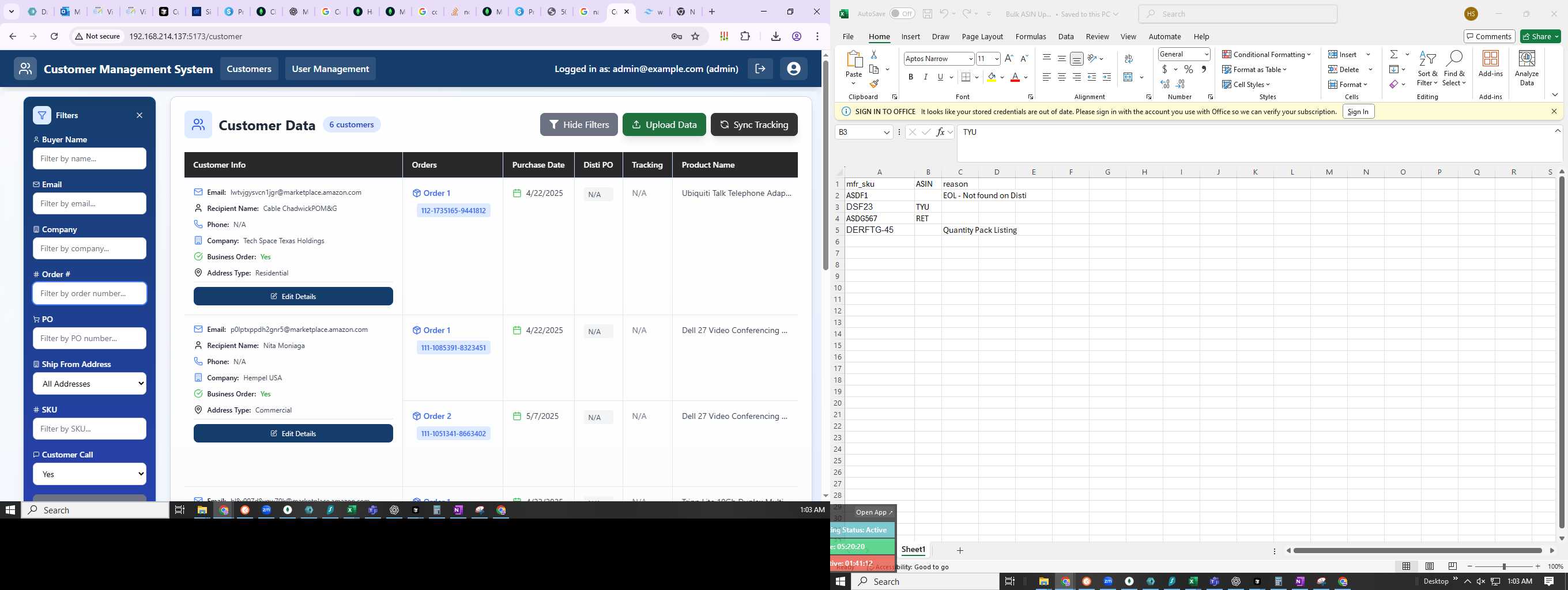Toggle Top Align in Alignment group

tap(1046, 58)
